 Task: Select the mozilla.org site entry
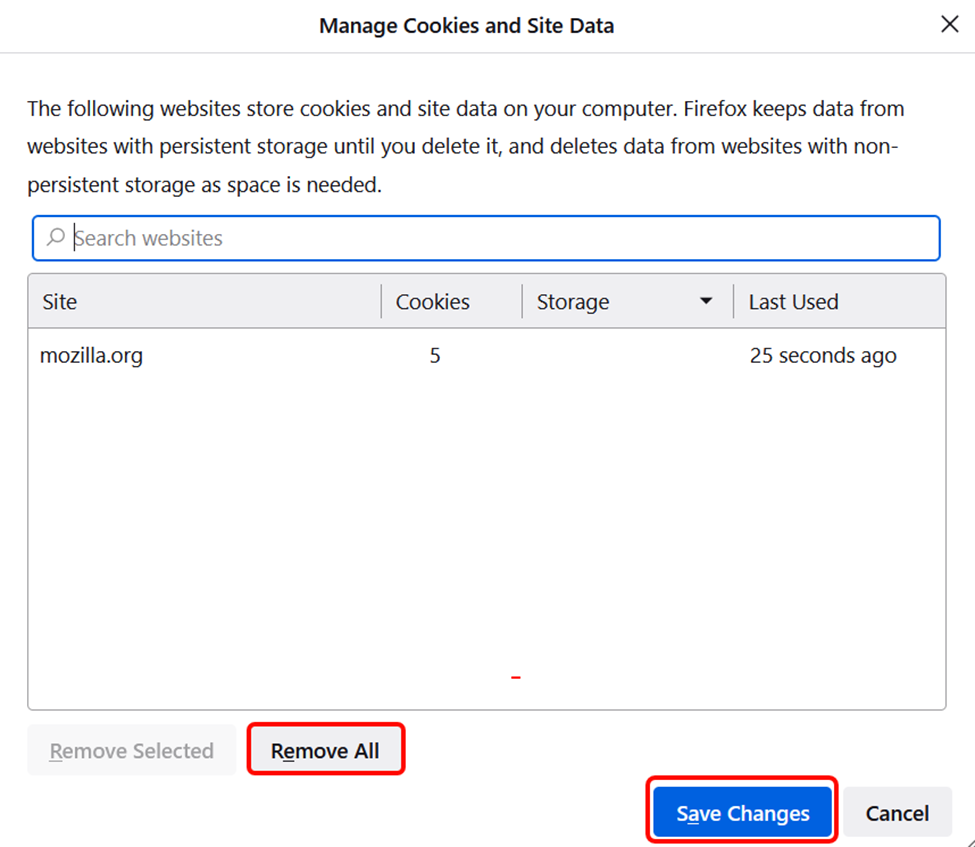point(91,355)
